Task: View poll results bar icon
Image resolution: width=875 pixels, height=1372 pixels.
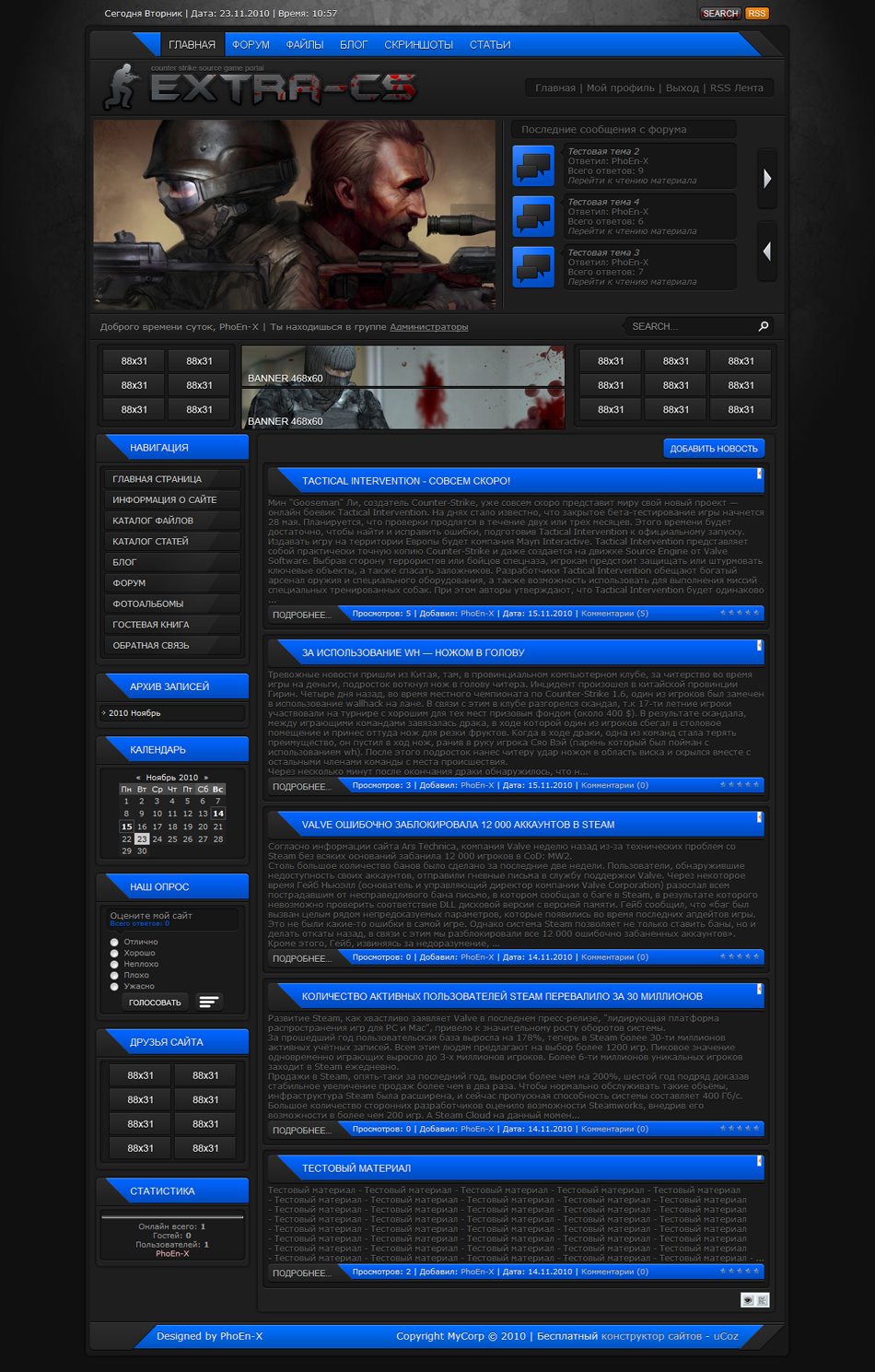Action: point(209,1002)
